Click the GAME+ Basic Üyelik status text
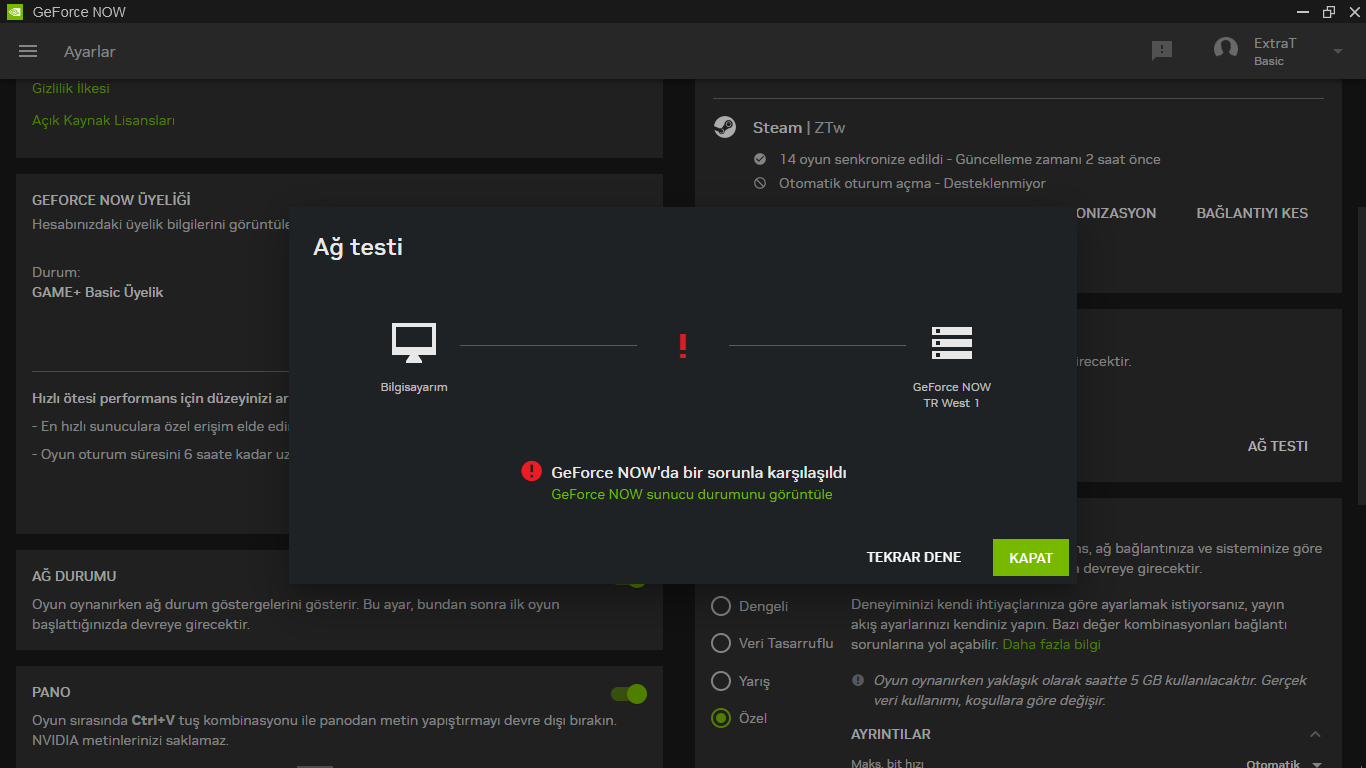The width and height of the screenshot is (1366, 768). coord(98,292)
